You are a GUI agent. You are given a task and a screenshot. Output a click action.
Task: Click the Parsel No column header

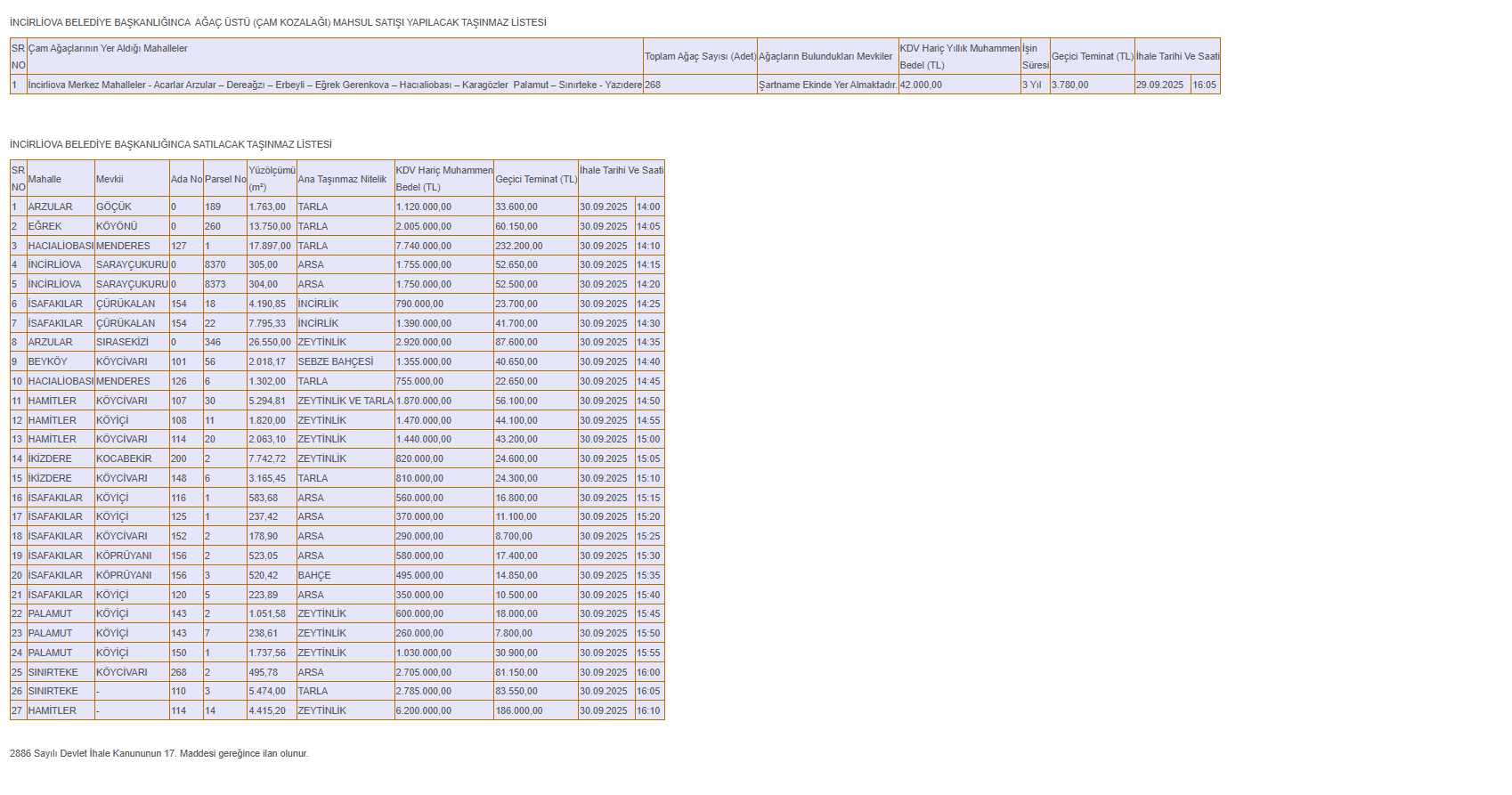225,180
